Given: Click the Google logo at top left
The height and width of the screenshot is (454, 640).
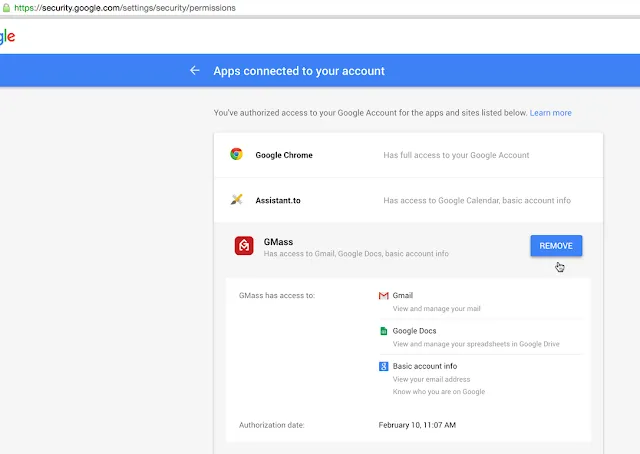Looking at the screenshot, I should click(x=7, y=37).
